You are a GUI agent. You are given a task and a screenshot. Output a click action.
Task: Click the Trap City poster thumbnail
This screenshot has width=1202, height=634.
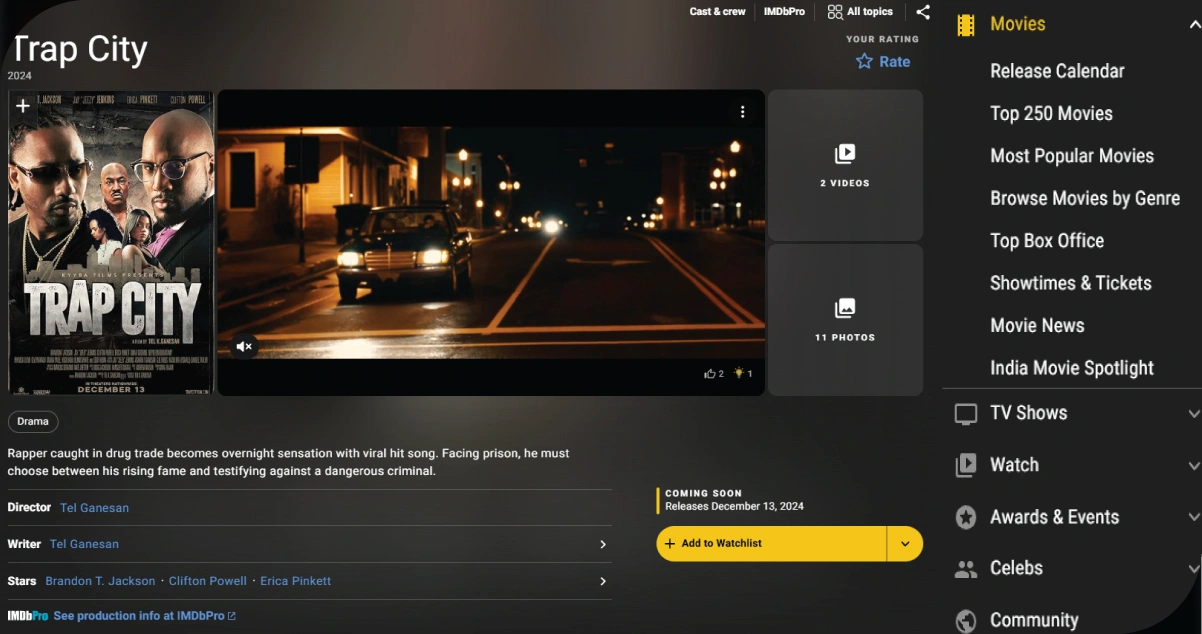pos(110,250)
